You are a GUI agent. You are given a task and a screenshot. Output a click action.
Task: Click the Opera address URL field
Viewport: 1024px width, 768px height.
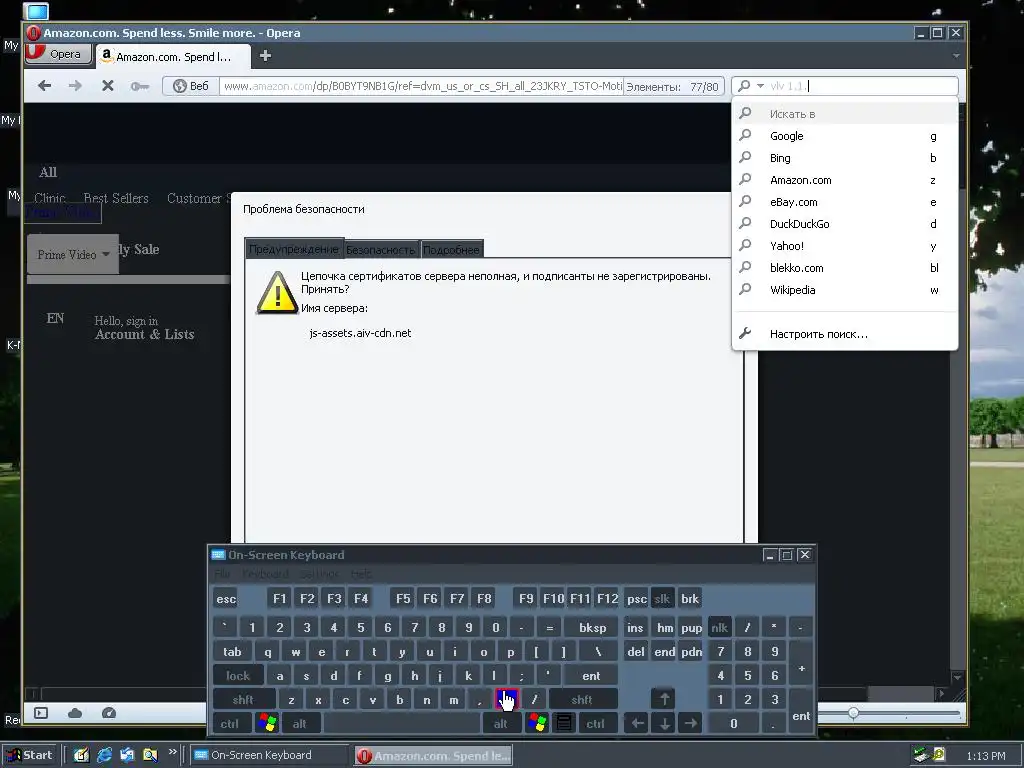pyautogui.click(x=421, y=86)
